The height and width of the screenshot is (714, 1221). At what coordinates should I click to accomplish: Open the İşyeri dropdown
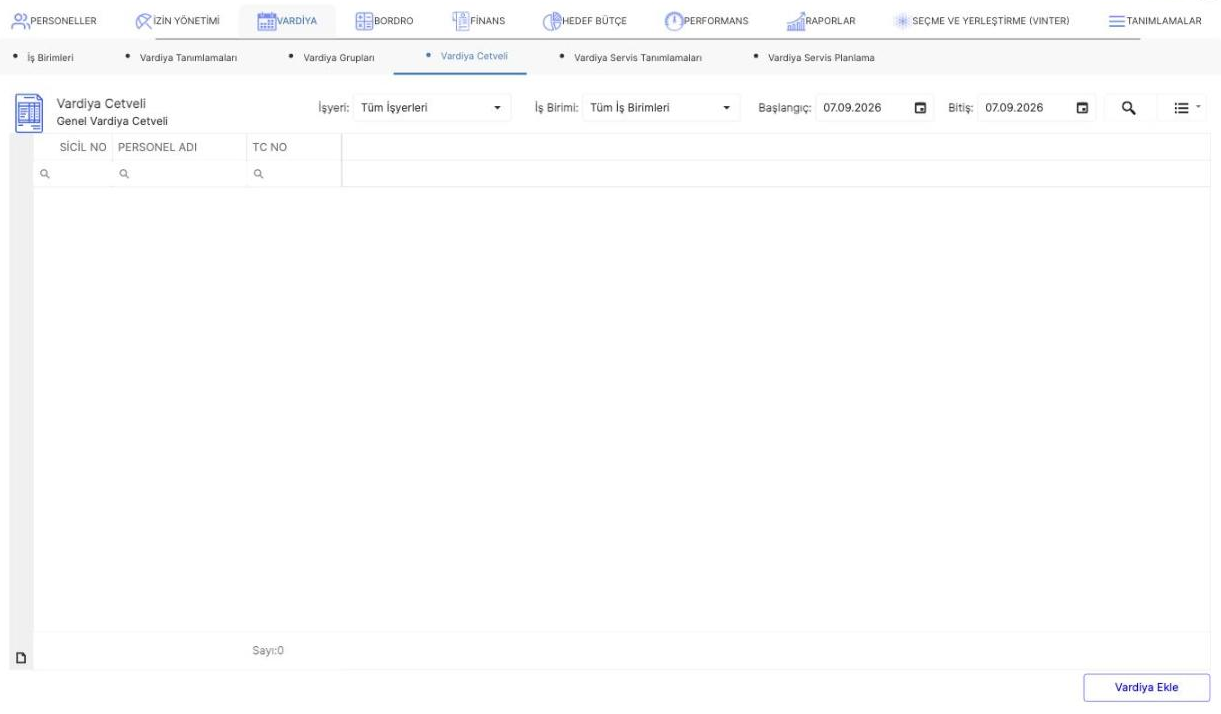tap(432, 108)
